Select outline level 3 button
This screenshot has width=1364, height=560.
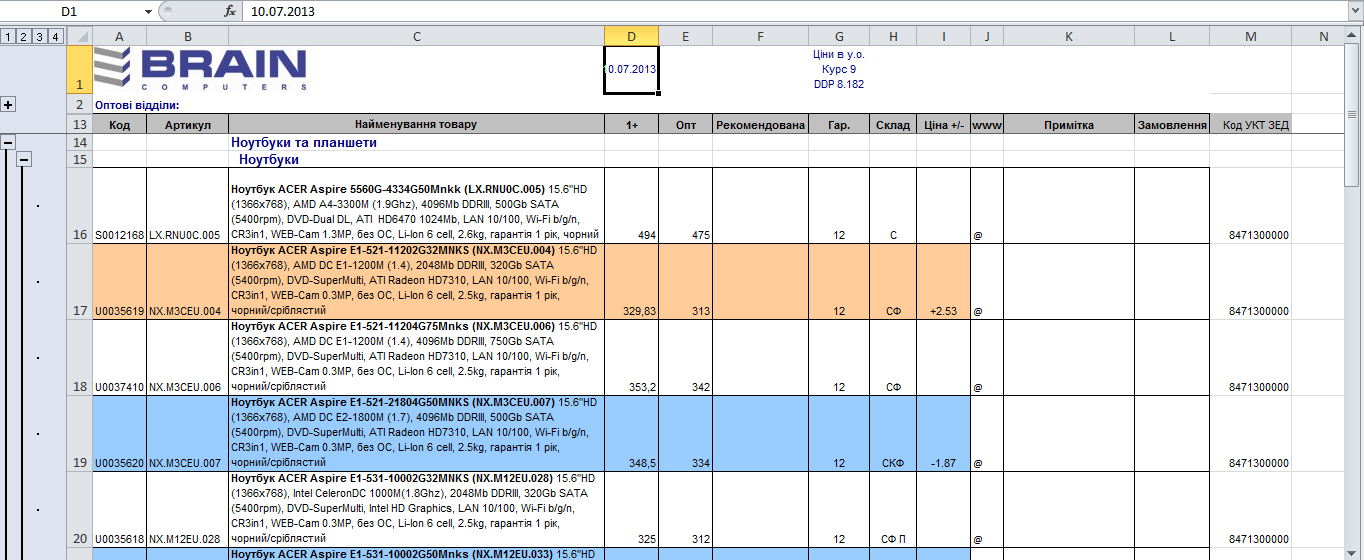(39, 37)
